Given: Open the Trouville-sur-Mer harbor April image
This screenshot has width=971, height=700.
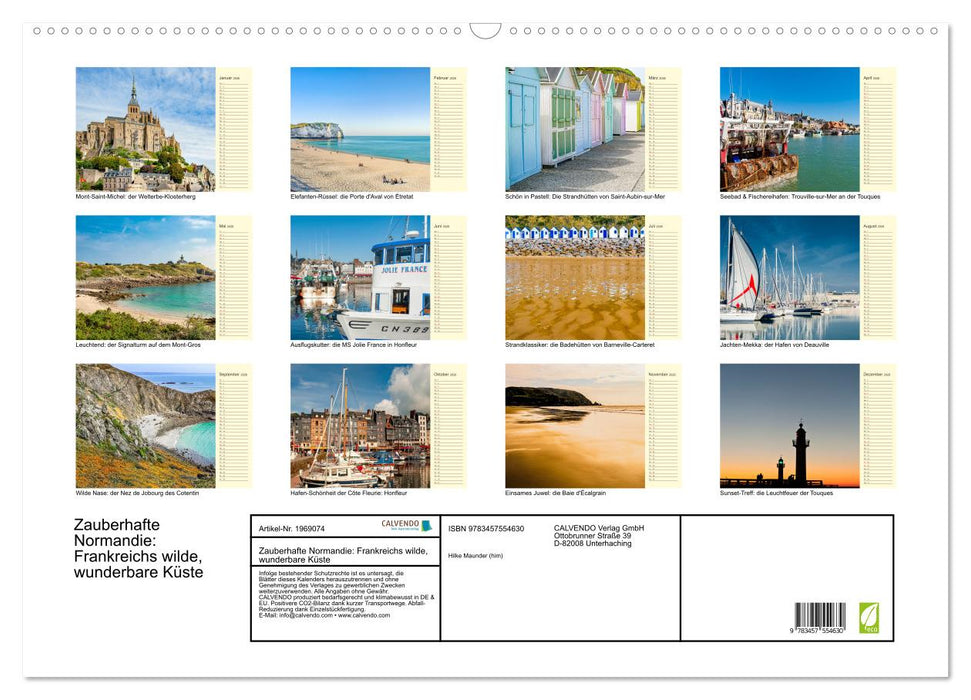Looking at the screenshot, I should click(790, 128).
